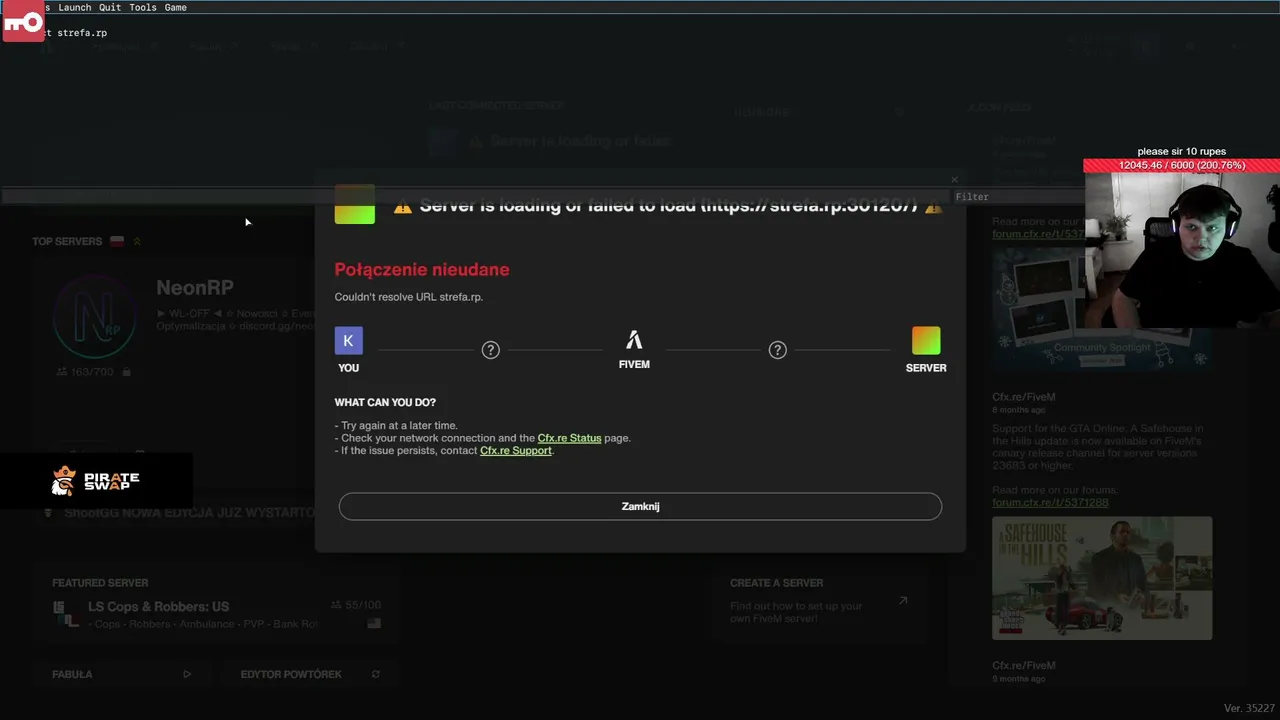Click the arrow icon on CREATE A SERVER

pos(903,601)
